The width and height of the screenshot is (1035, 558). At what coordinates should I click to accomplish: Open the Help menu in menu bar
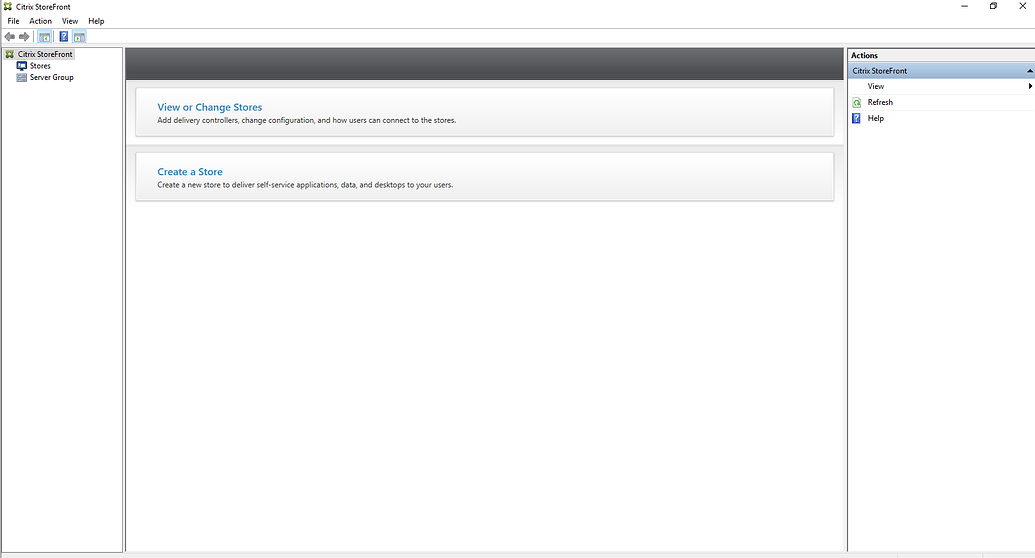pos(96,21)
